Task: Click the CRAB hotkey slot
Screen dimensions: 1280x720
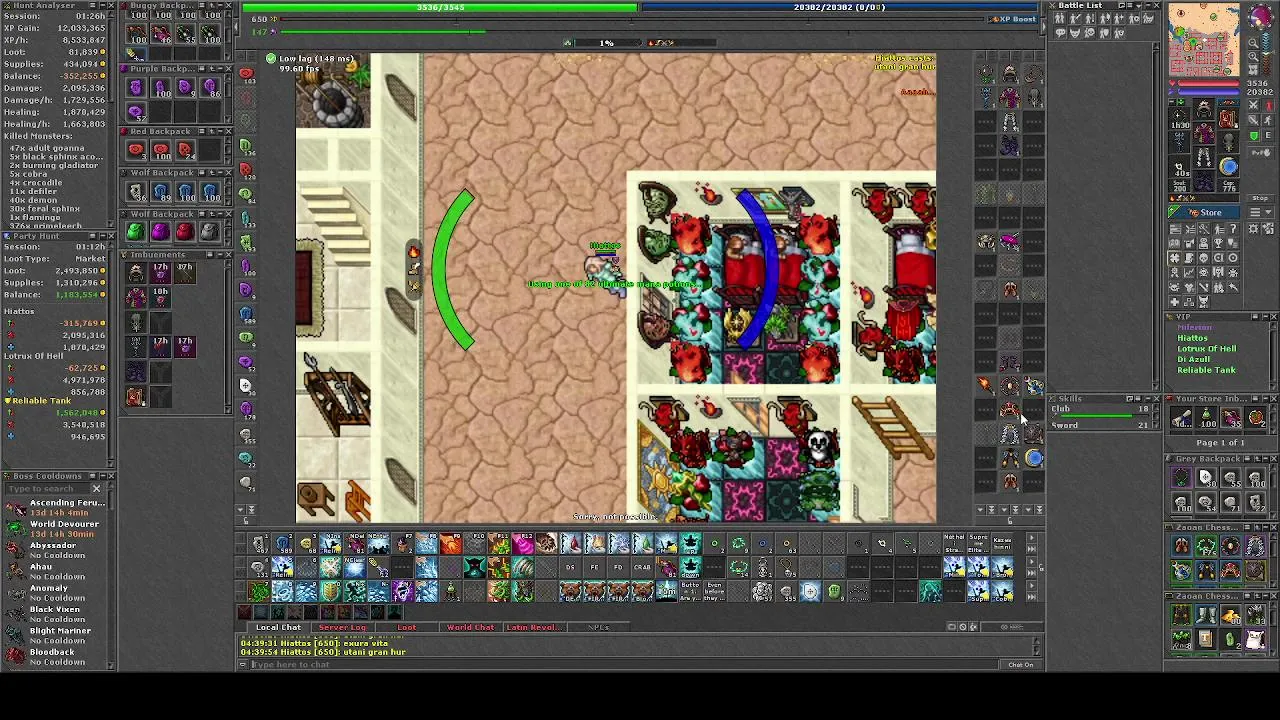Action: 642,568
